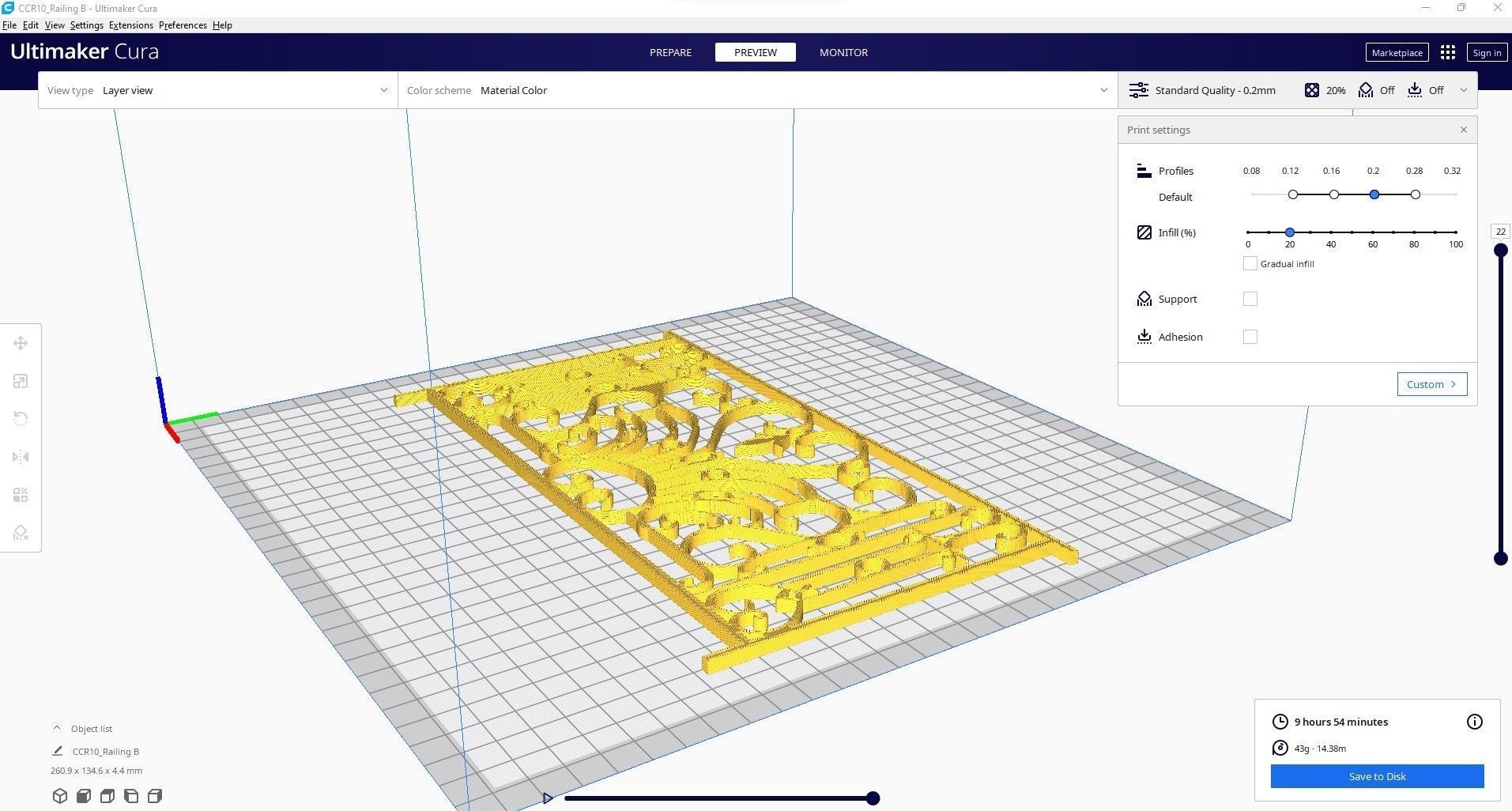Screen dimensions: 1512x811
Task: Select the Rotate tool in left toolbar
Action: 21,419
